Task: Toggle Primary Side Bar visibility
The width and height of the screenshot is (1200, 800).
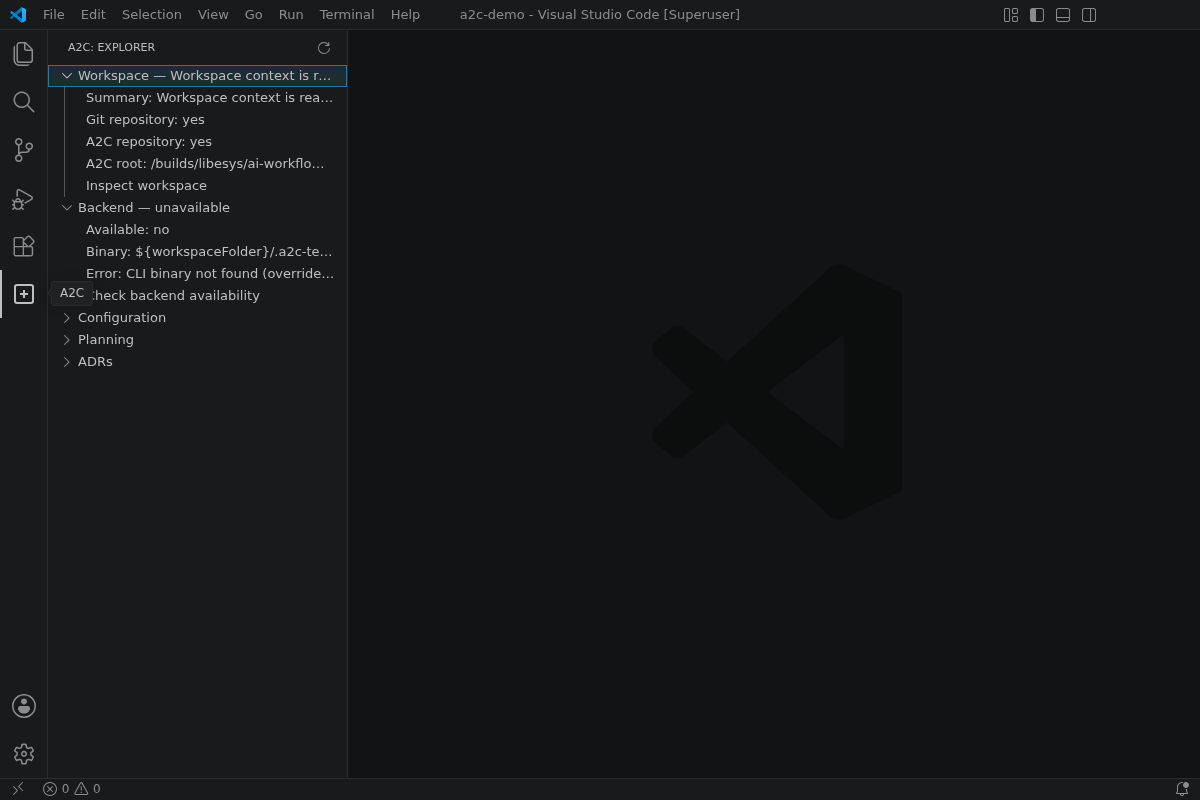Action: point(1037,15)
